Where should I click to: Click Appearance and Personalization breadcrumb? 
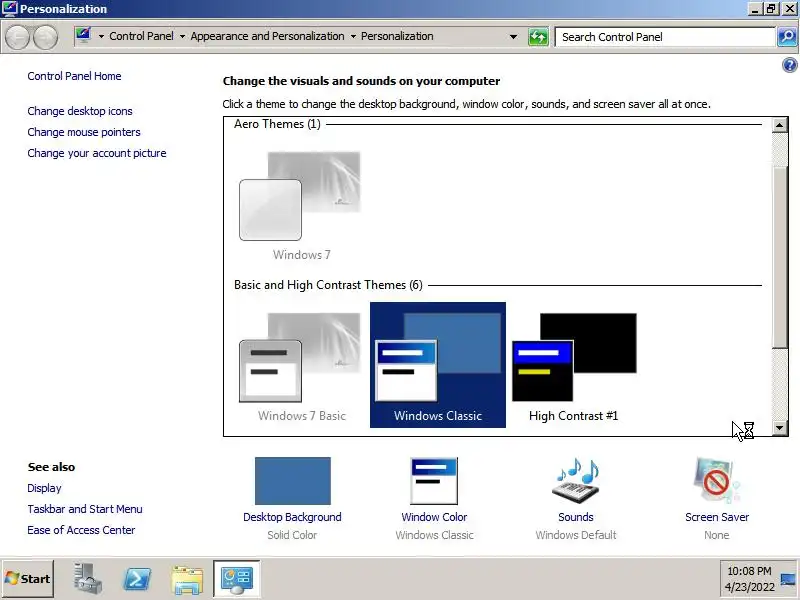pyautogui.click(x=267, y=36)
